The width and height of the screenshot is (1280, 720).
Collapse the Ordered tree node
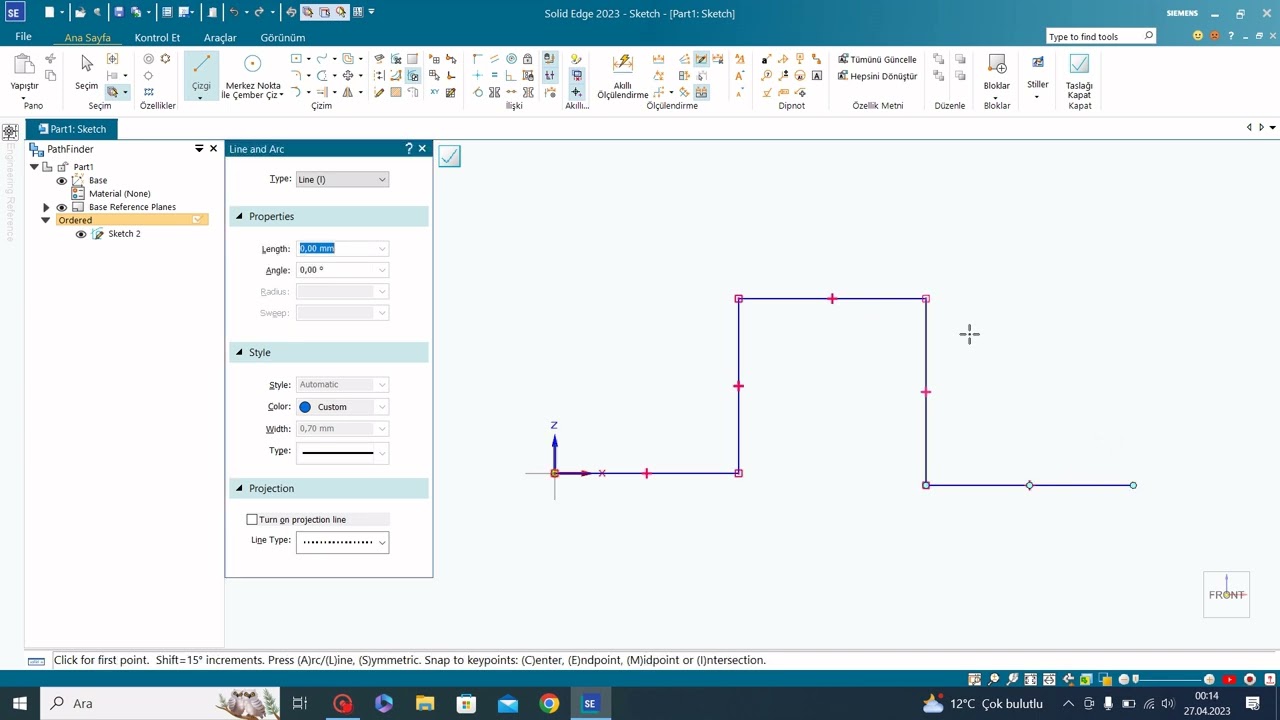(x=46, y=220)
